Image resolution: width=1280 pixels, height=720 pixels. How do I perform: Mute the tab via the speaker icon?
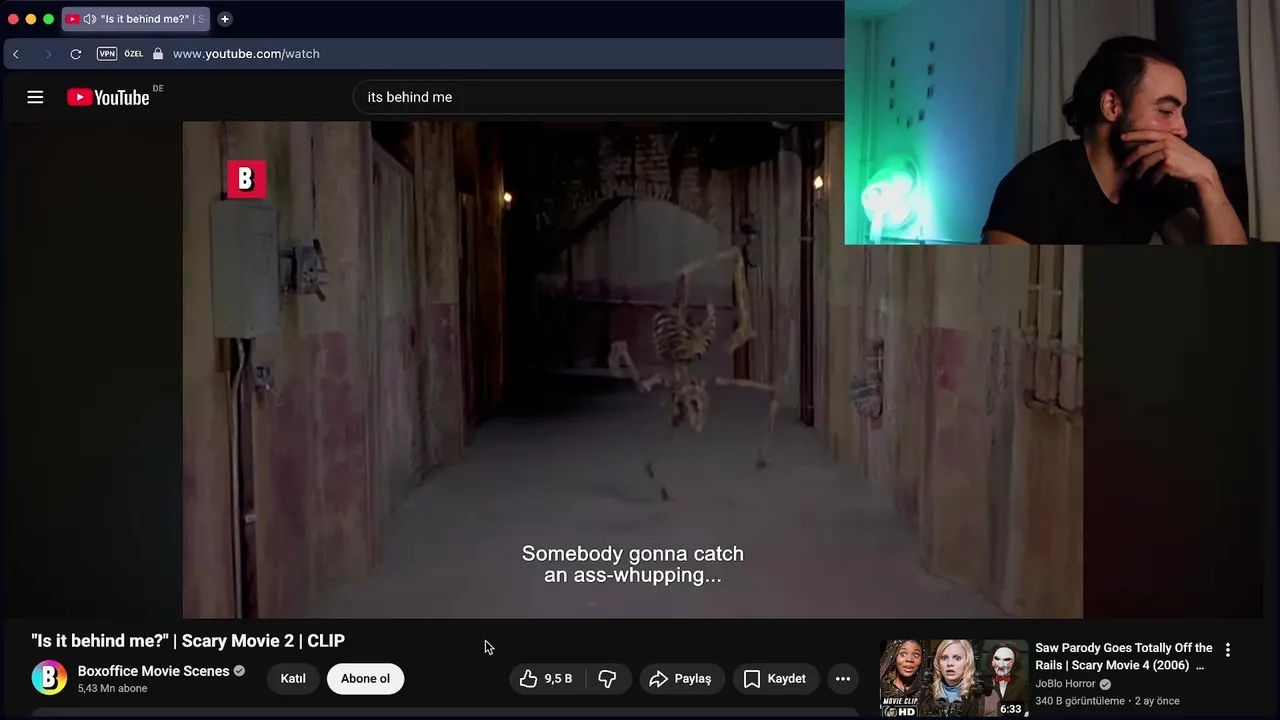89,19
